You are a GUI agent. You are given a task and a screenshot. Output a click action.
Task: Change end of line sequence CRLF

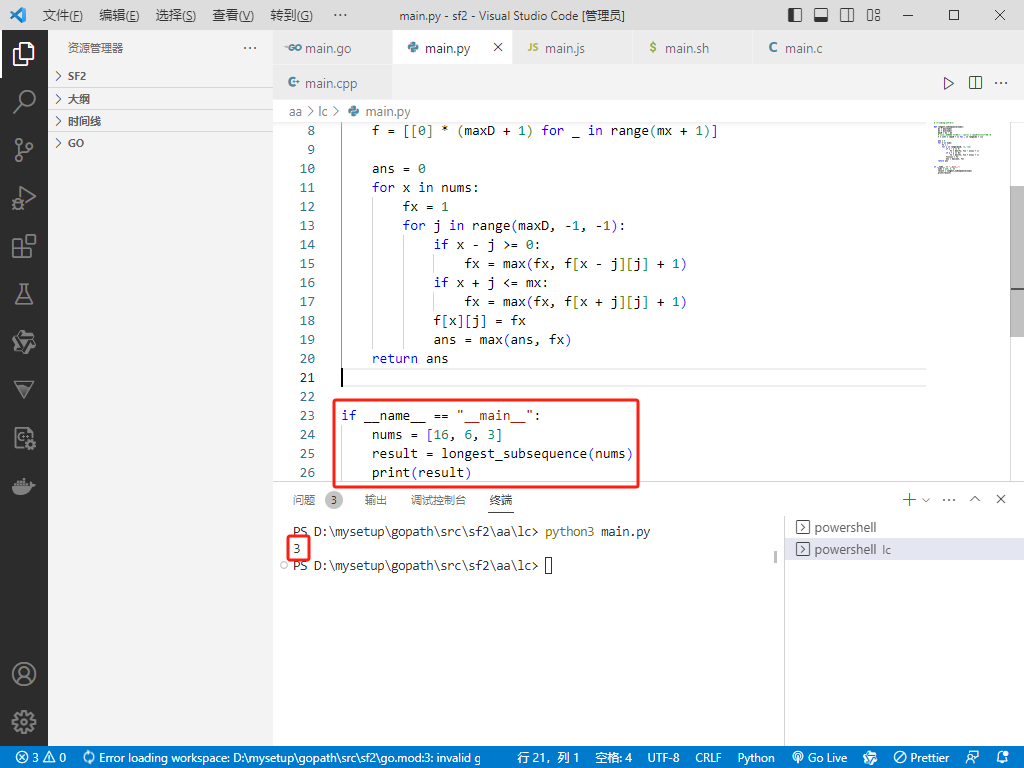708,758
